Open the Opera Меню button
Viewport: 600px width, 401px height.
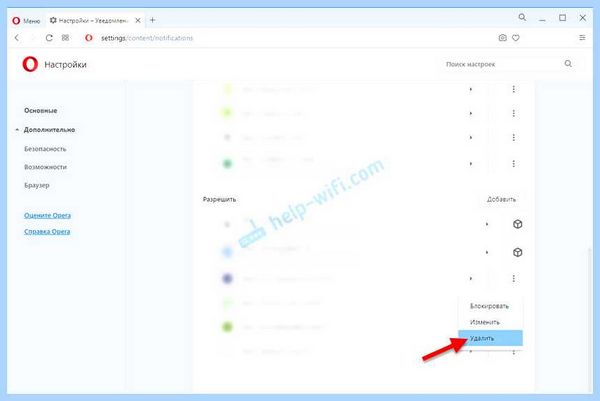tap(26, 21)
